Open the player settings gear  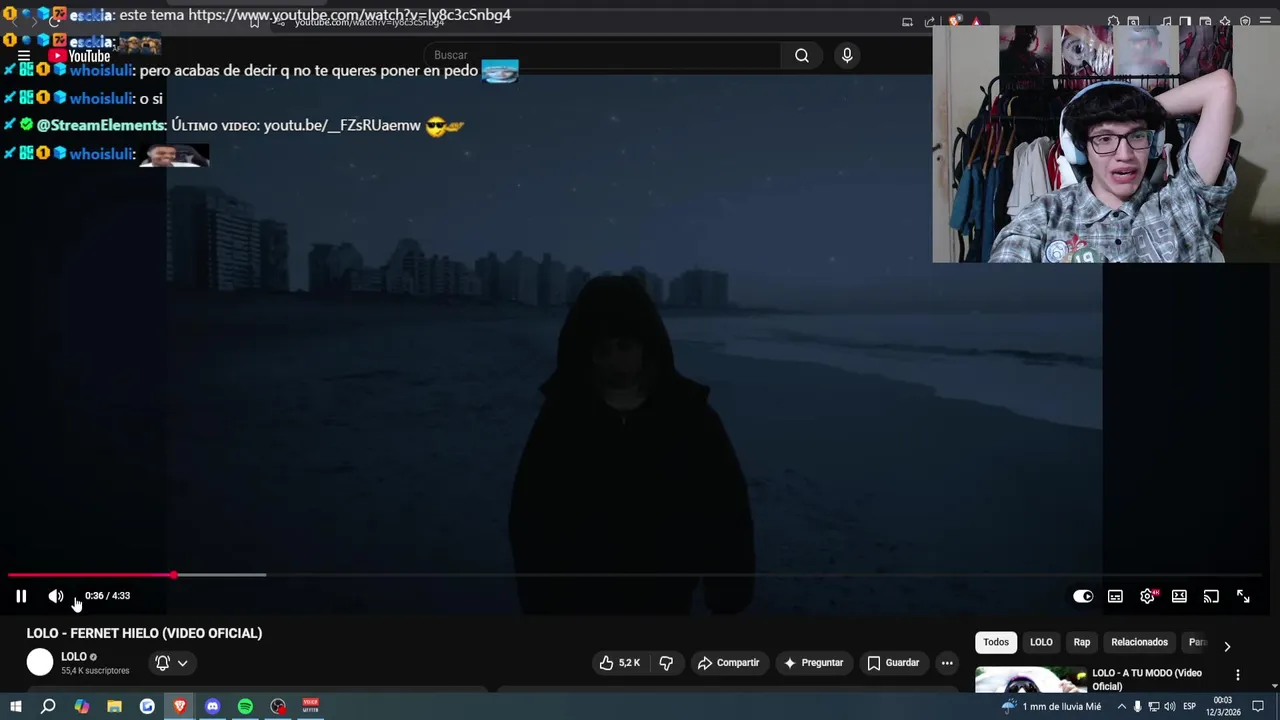(x=1147, y=596)
